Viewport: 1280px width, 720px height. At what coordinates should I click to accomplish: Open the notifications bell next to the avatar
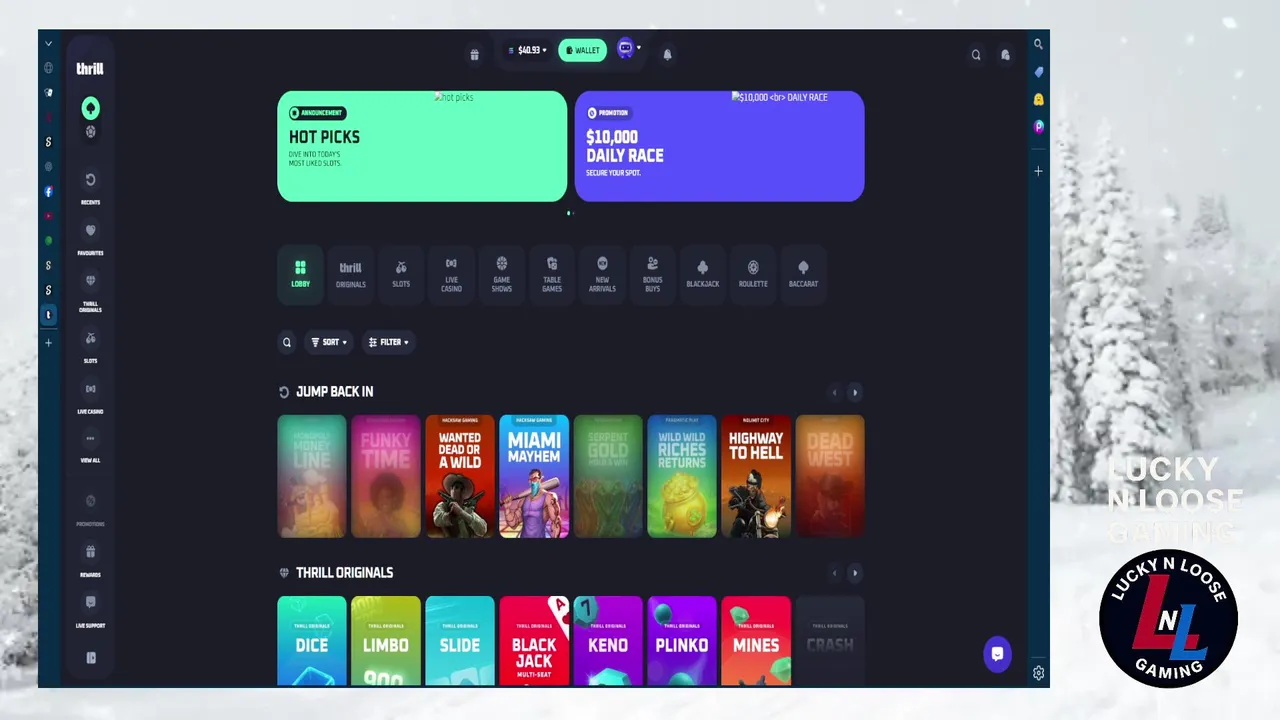[667, 54]
